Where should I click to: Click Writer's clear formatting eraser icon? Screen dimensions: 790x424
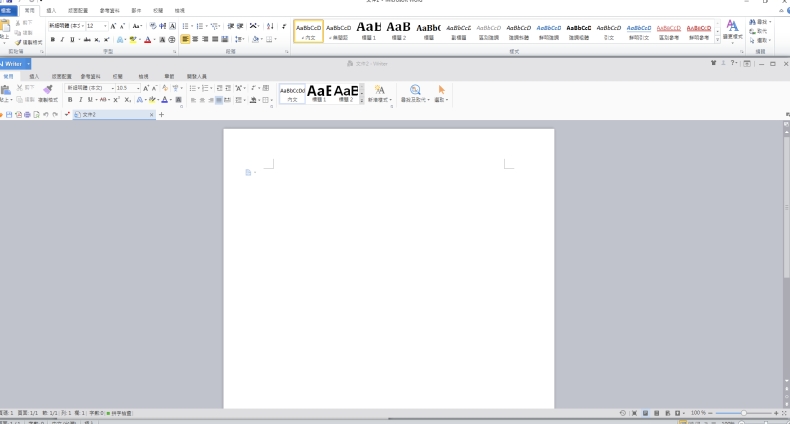165,88
